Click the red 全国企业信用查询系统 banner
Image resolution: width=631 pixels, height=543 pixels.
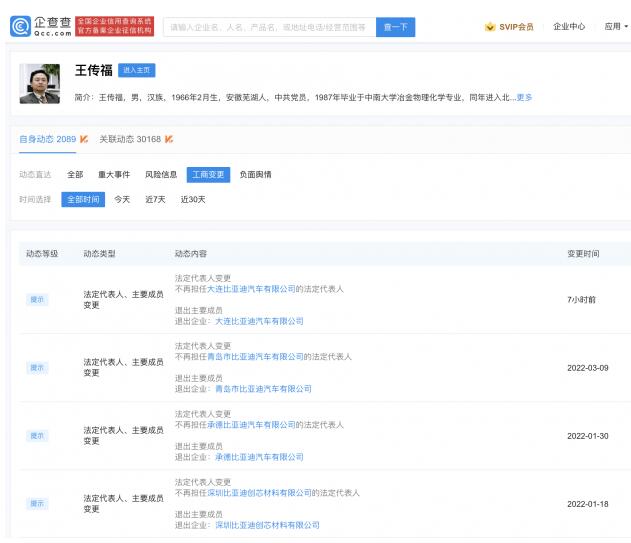click(115, 26)
